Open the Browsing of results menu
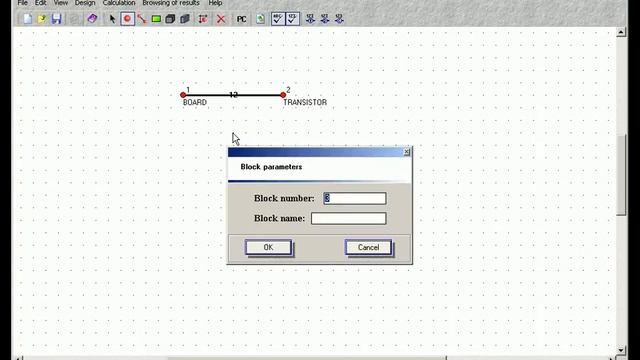 (x=171, y=3)
